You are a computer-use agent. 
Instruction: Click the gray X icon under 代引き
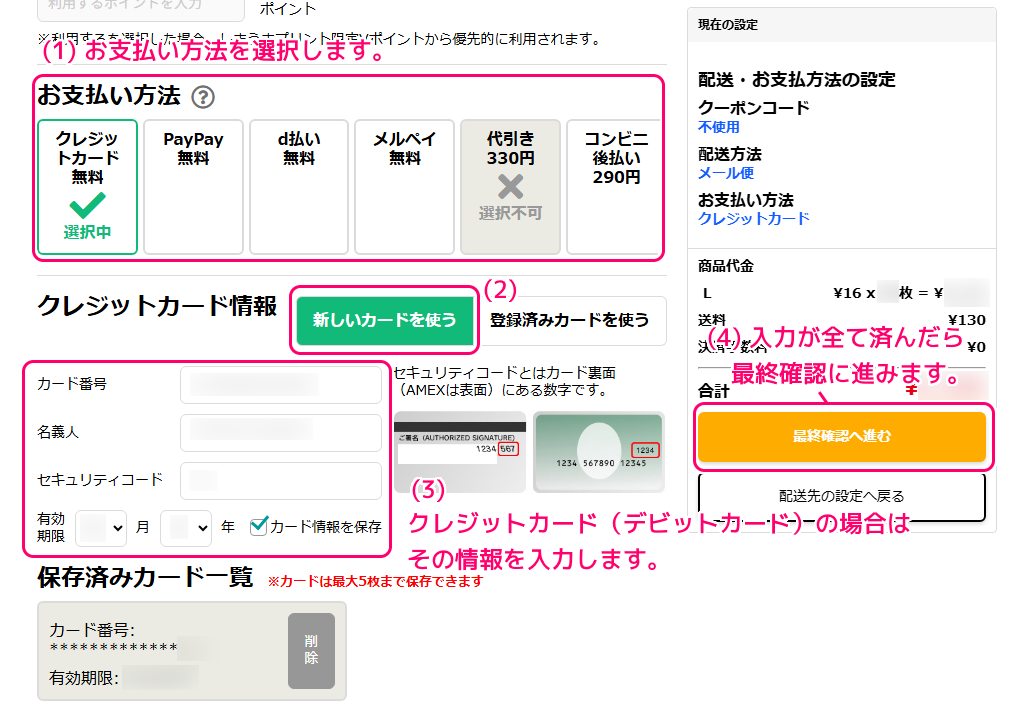pyautogui.click(x=510, y=186)
